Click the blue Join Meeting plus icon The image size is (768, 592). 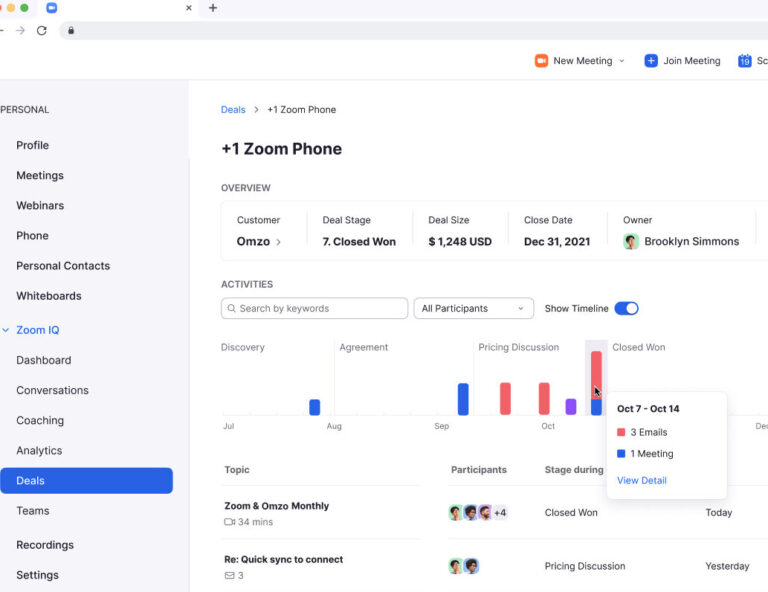tap(651, 61)
